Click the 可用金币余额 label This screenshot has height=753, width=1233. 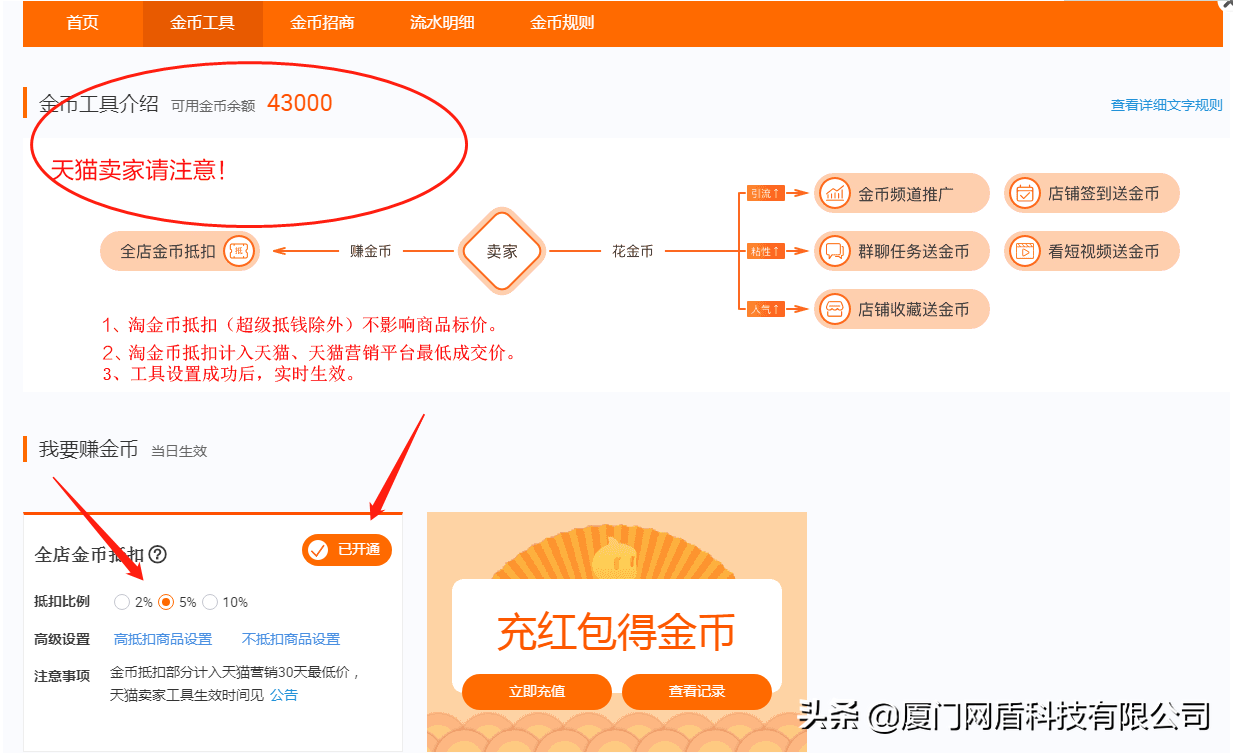coord(213,105)
